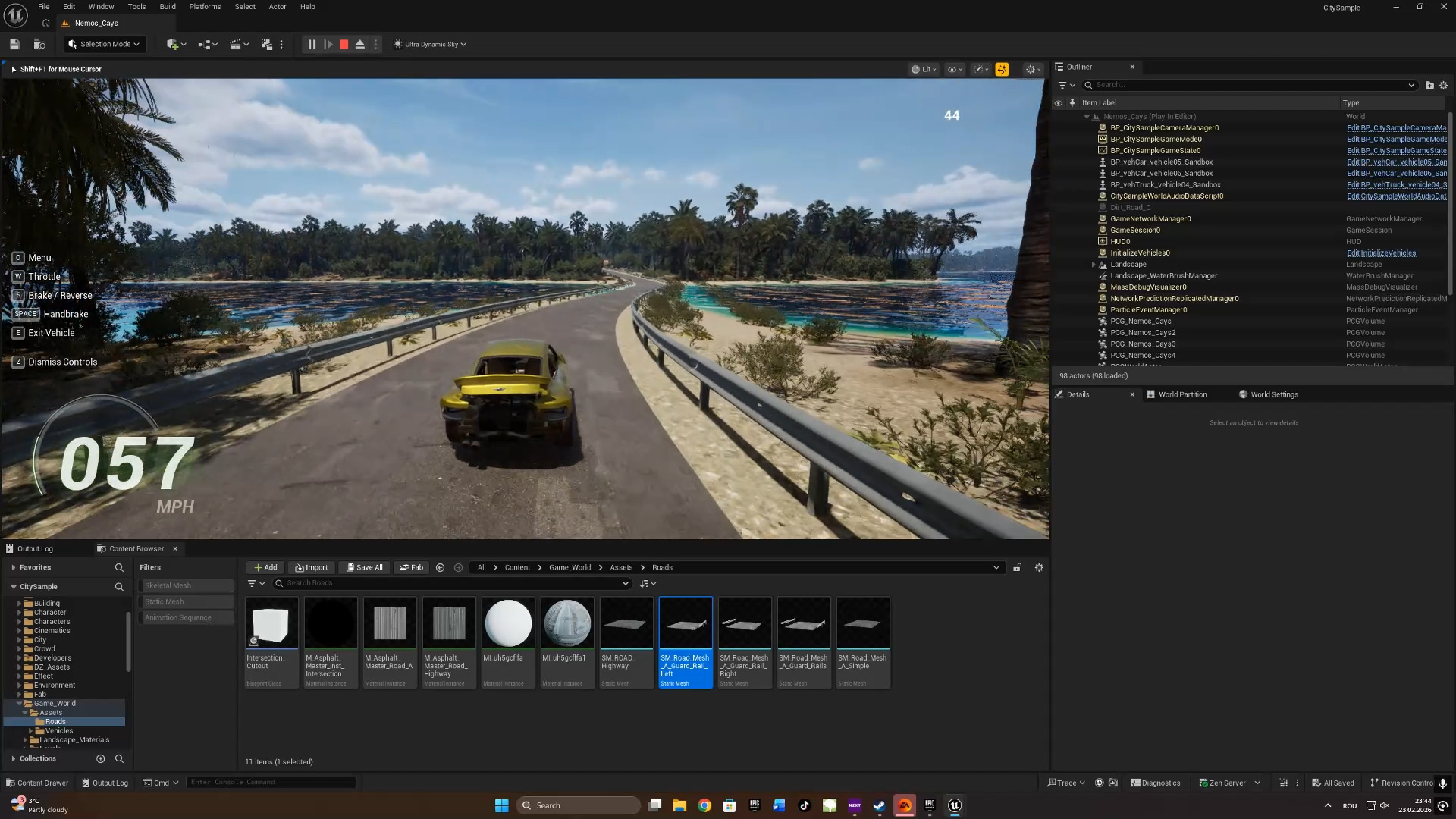Open the Edit InitializeVehicles link
This screenshot has width=1456, height=819.
pyautogui.click(x=1382, y=253)
